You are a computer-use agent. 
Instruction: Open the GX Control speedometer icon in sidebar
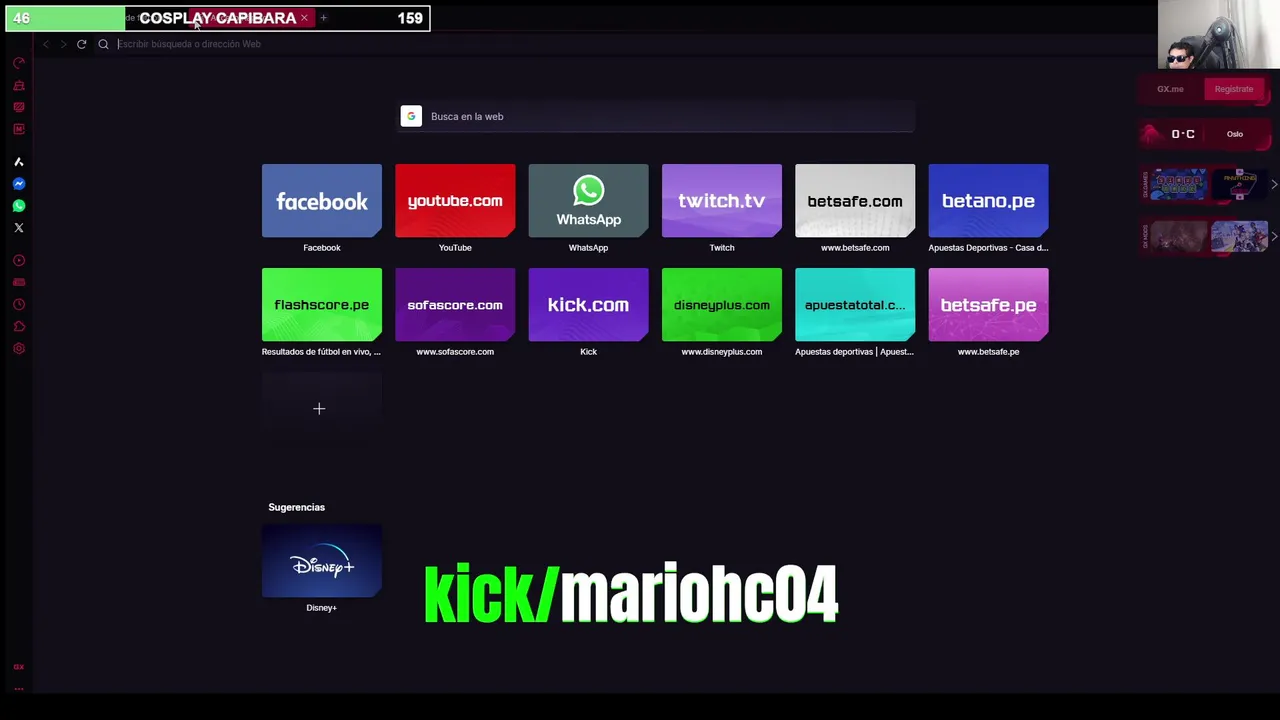tap(18, 63)
